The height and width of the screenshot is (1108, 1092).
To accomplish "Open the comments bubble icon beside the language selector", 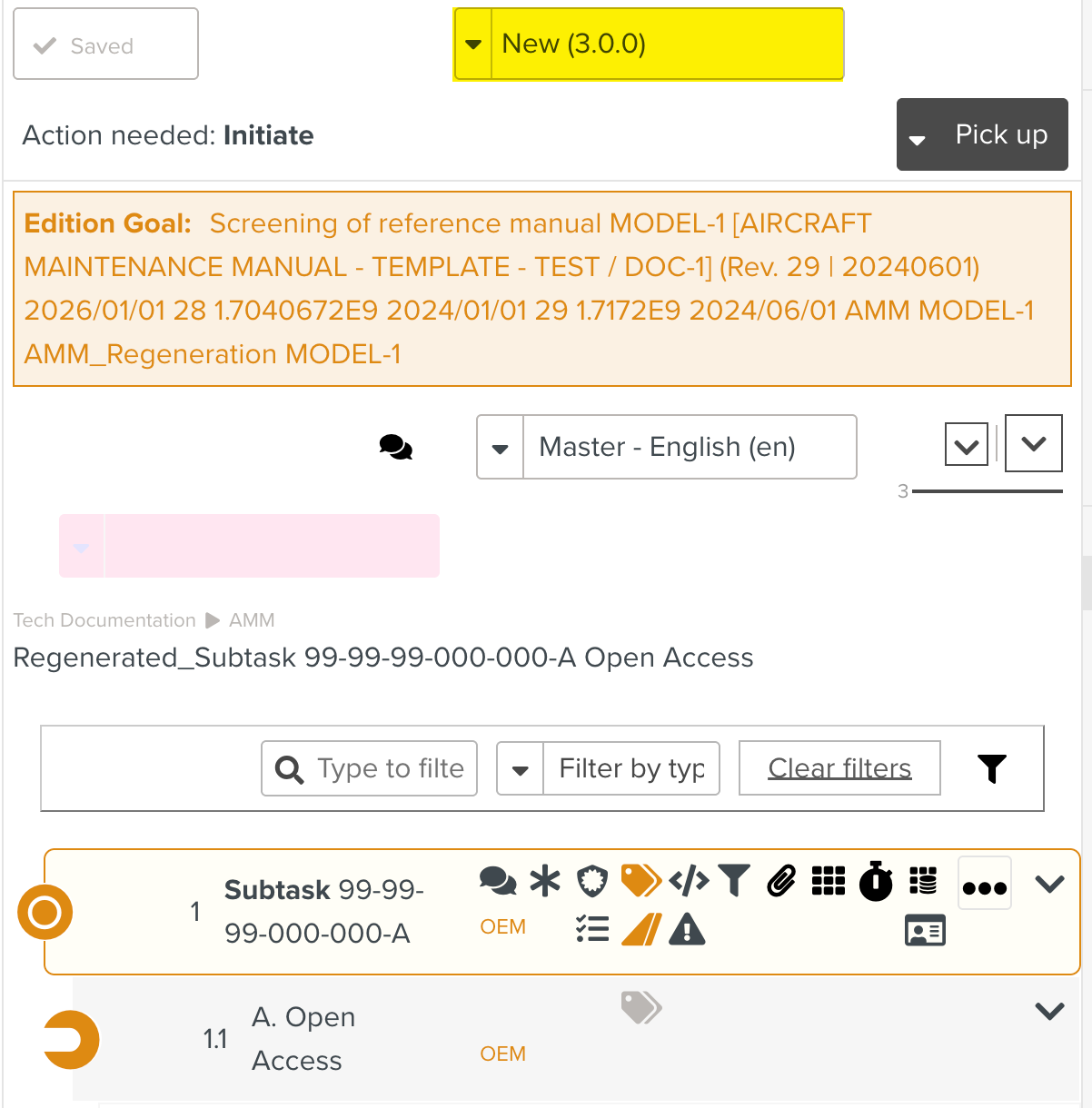I will (395, 447).
